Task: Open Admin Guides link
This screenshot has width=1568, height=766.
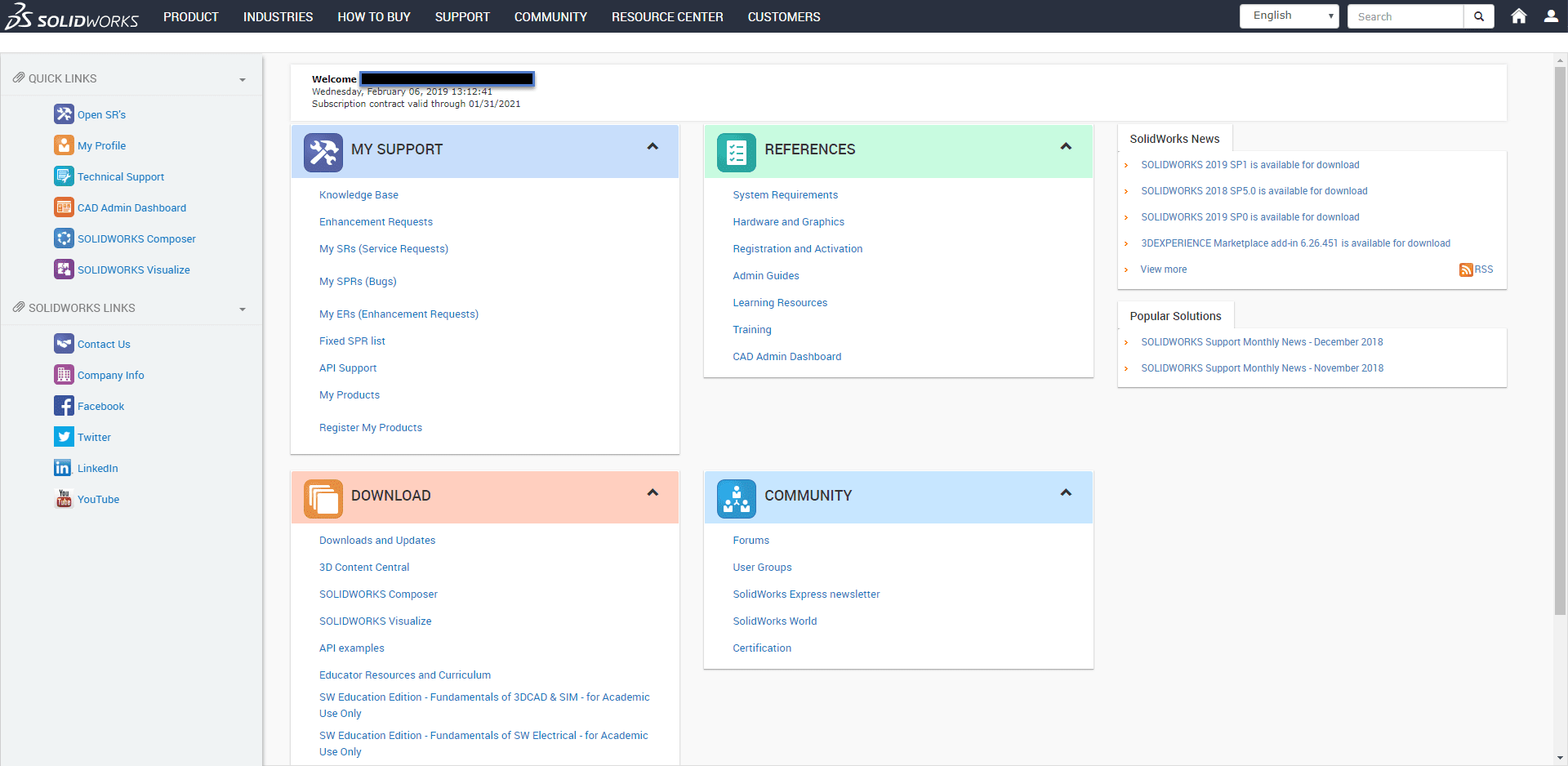Action: click(x=766, y=276)
